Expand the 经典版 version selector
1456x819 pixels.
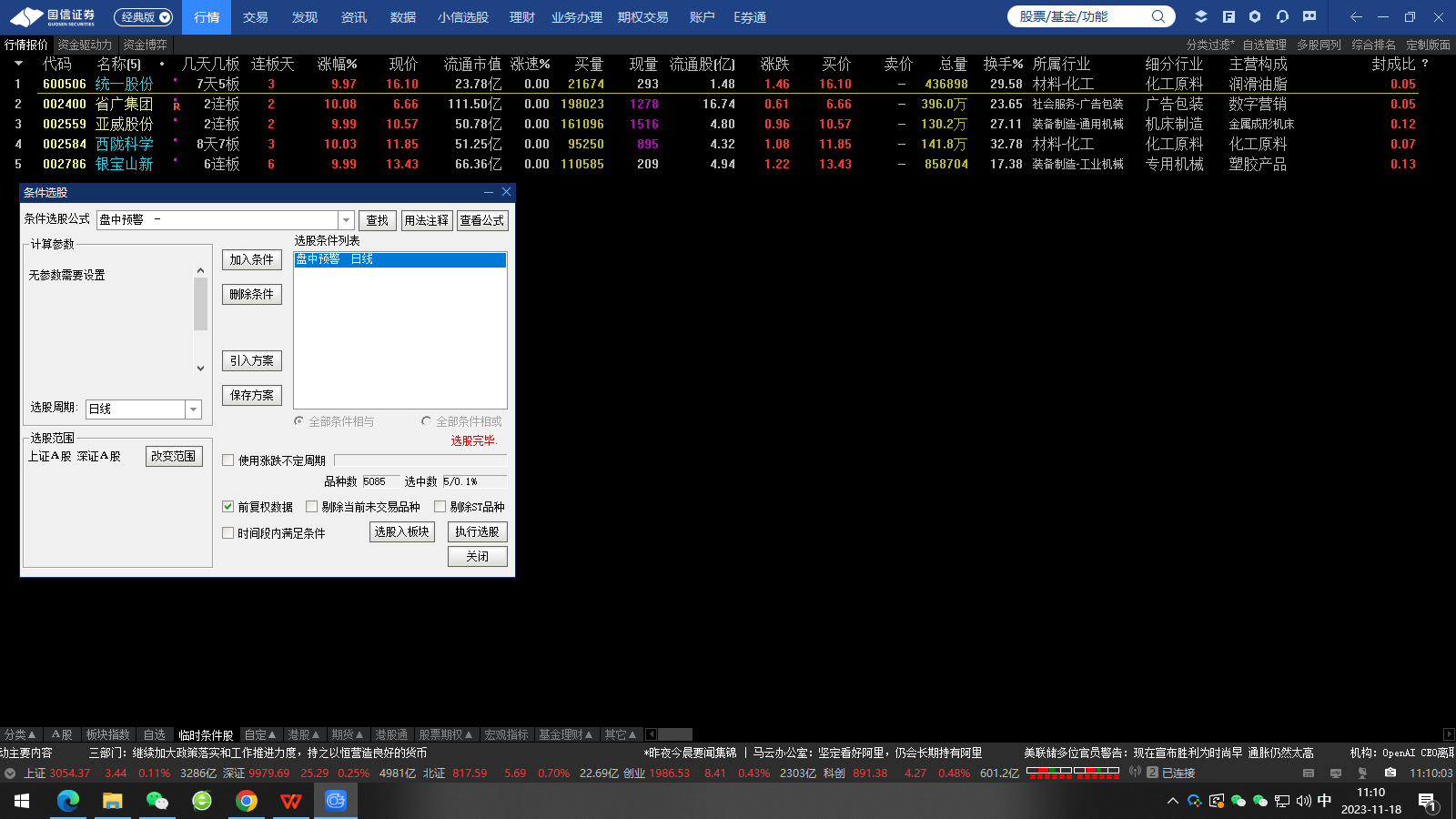pyautogui.click(x=143, y=16)
